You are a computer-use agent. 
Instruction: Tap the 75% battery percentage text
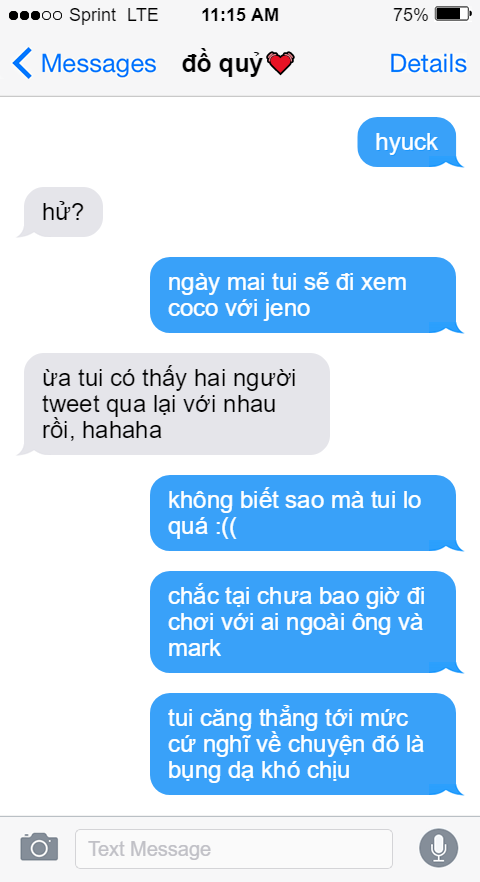[x=411, y=15]
